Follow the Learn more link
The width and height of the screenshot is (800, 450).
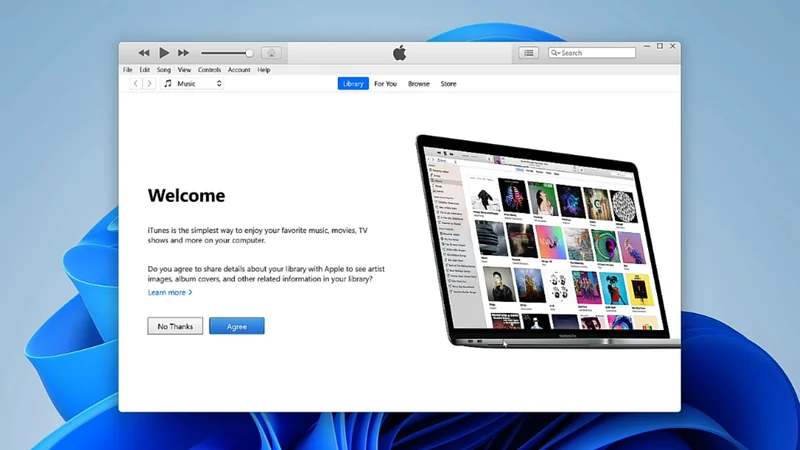click(169, 293)
